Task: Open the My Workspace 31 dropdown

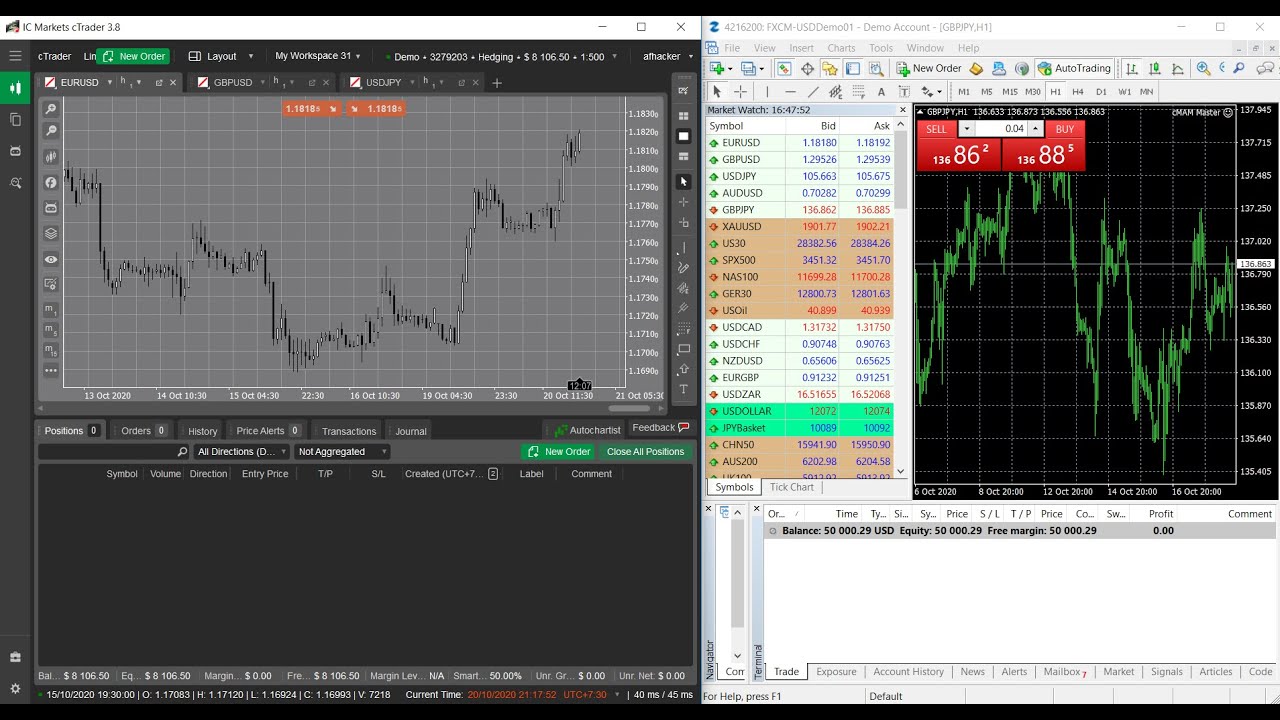Action: tap(318, 56)
